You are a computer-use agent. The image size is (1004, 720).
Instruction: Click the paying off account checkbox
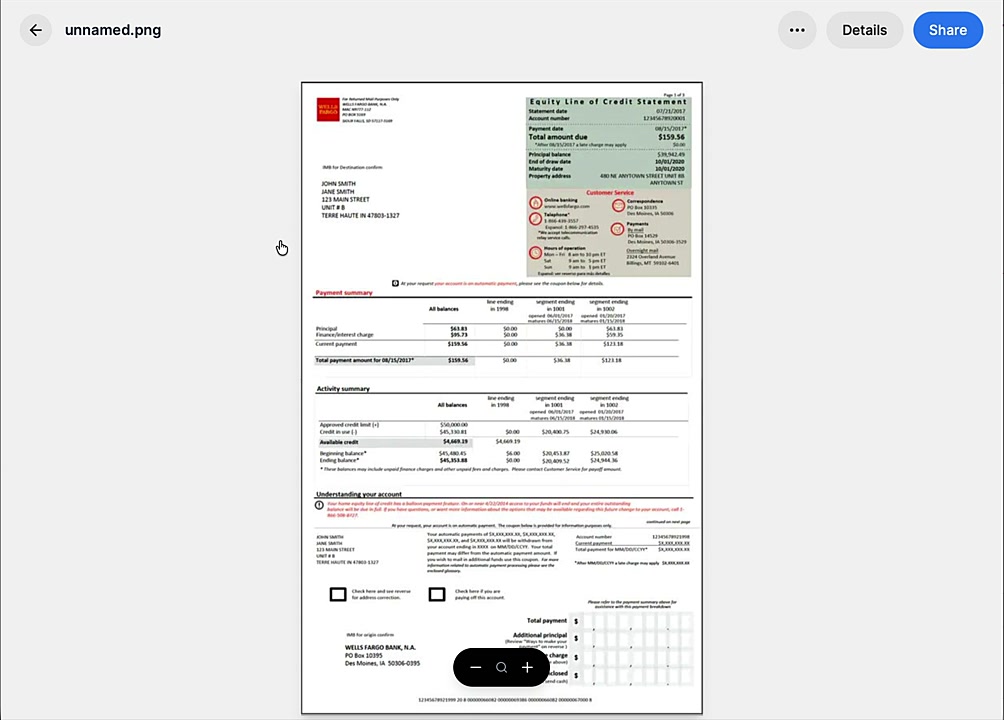[x=437, y=594]
